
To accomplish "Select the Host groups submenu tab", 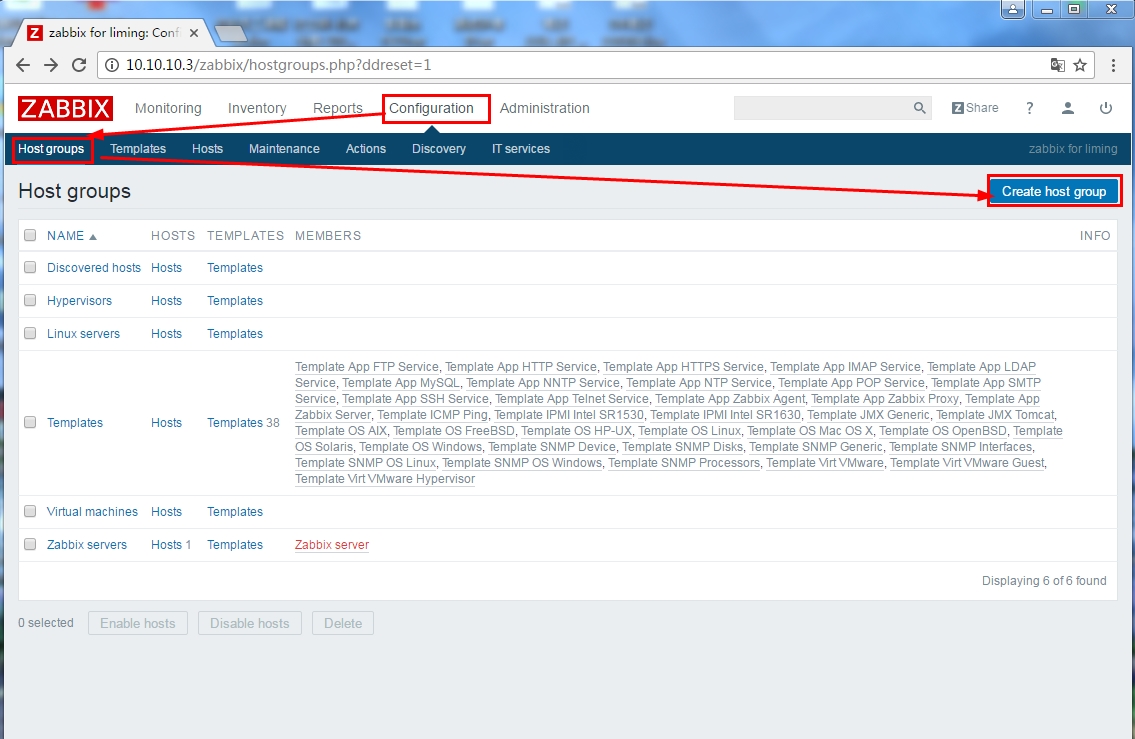I will pos(51,149).
